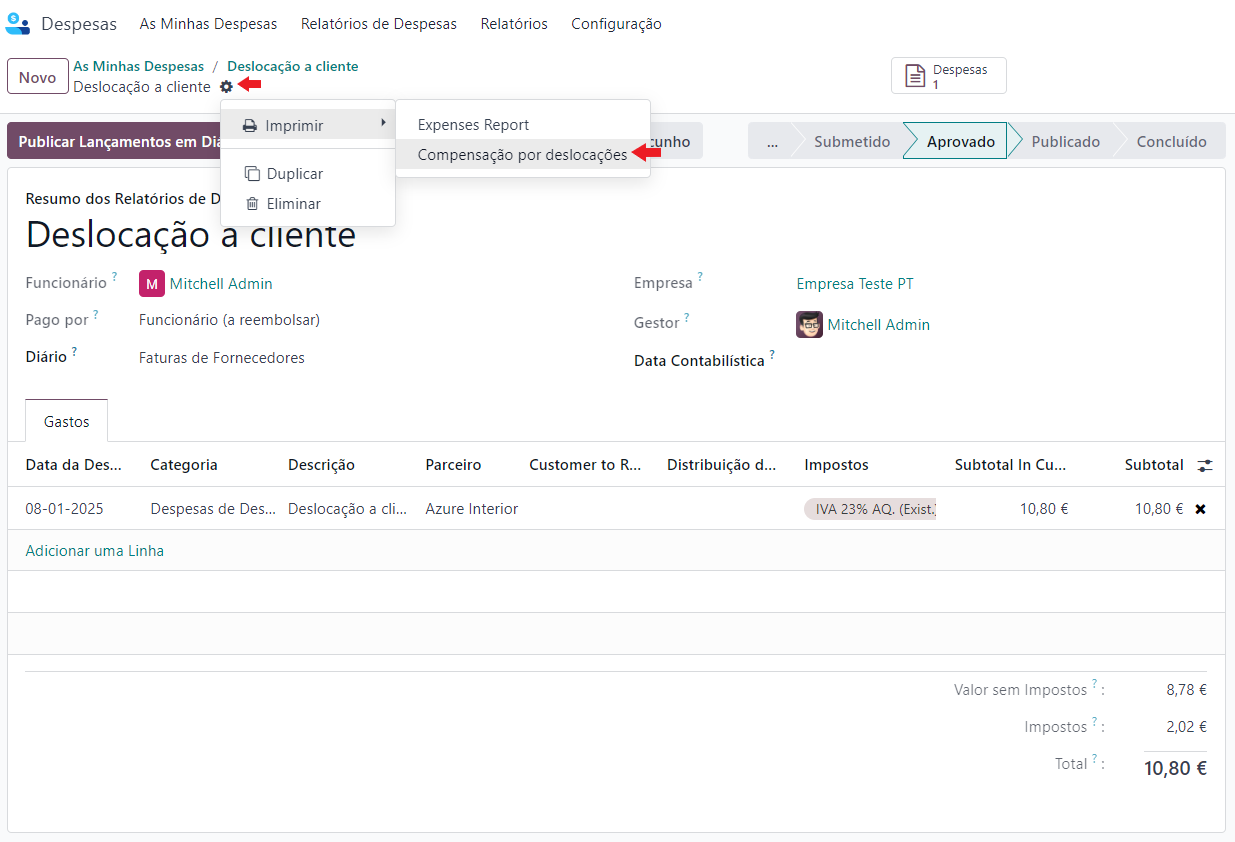
Task: Switch to the Gastos tab
Action: (67, 422)
